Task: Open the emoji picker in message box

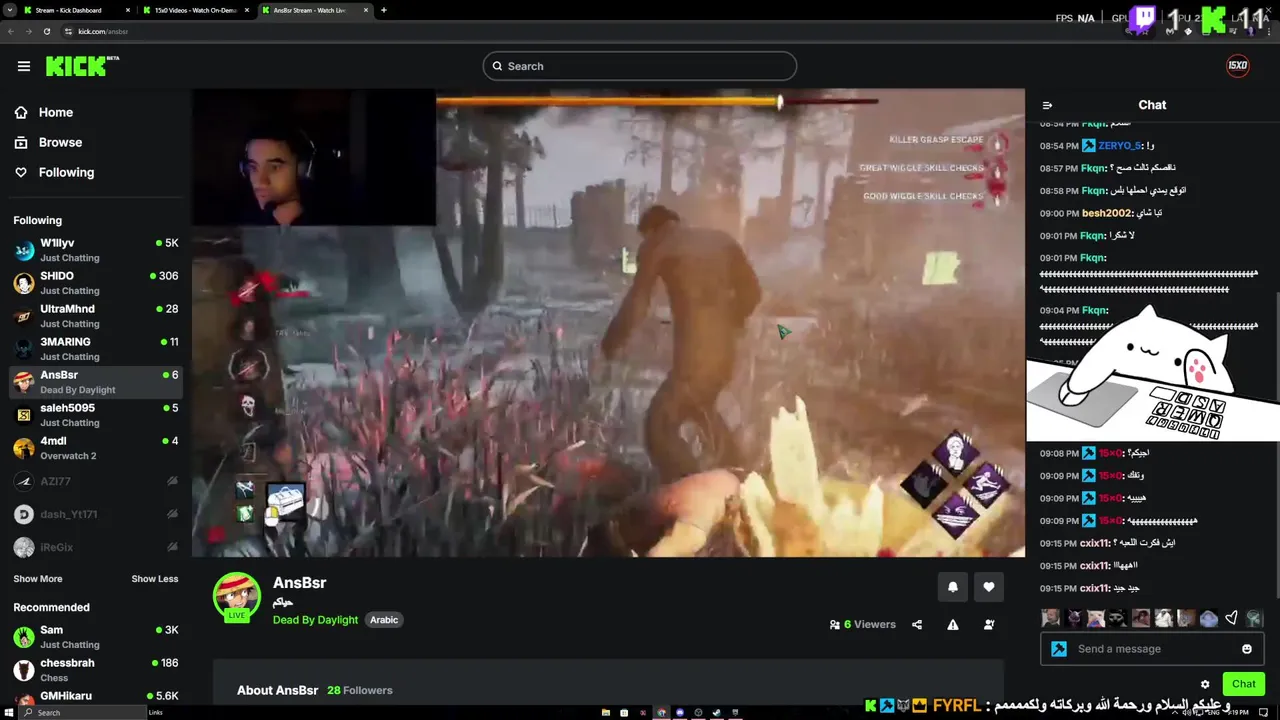Action: tap(1247, 649)
